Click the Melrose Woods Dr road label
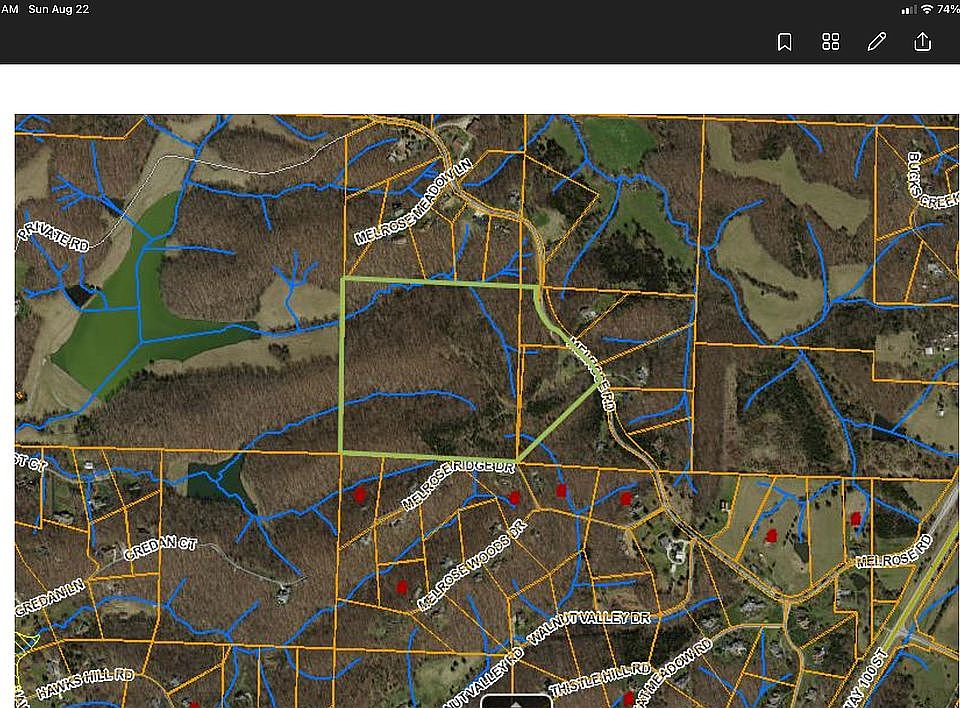This screenshot has width=960, height=708. click(x=472, y=565)
